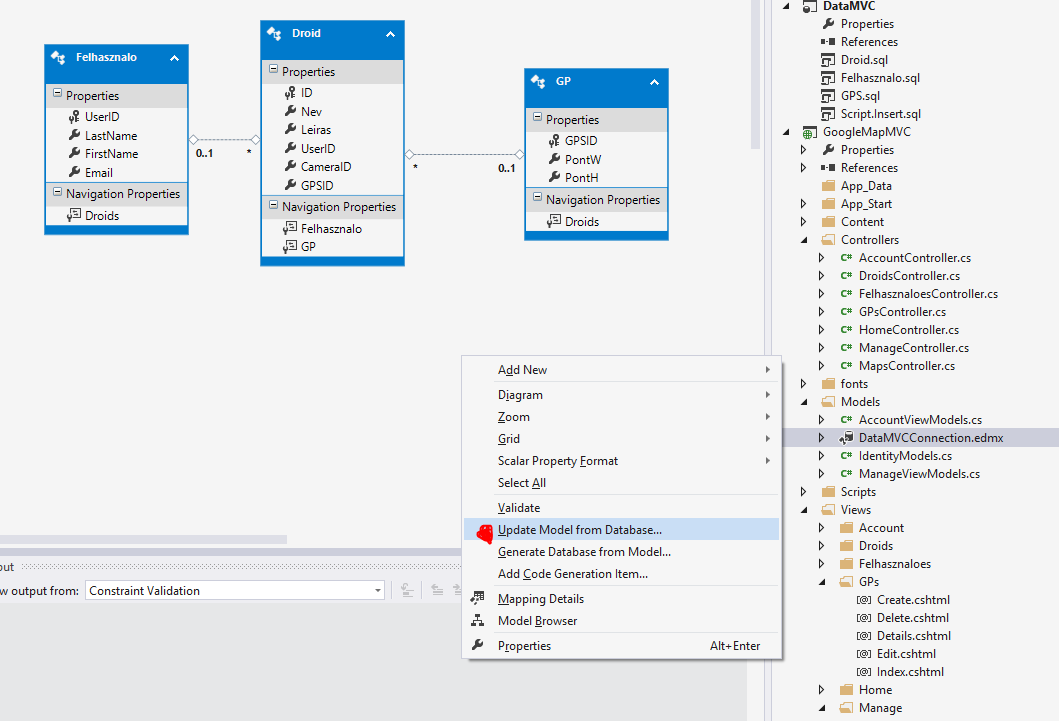This screenshot has width=1059, height=721.
Task: Click the edmx icon of DataMVCConnection.edmx
Action: click(846, 438)
